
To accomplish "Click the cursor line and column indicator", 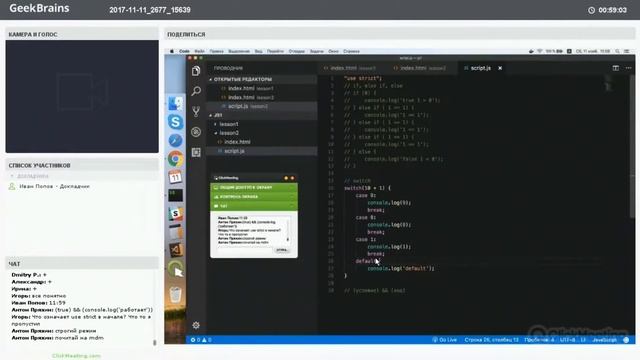I will [491, 340].
